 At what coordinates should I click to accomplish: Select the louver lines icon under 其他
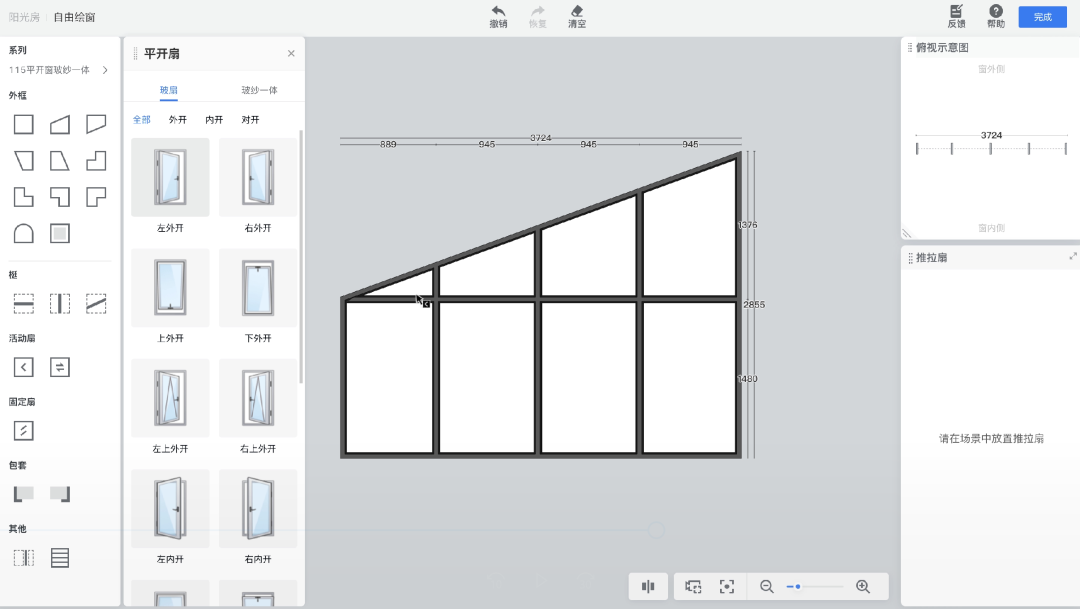coord(60,558)
